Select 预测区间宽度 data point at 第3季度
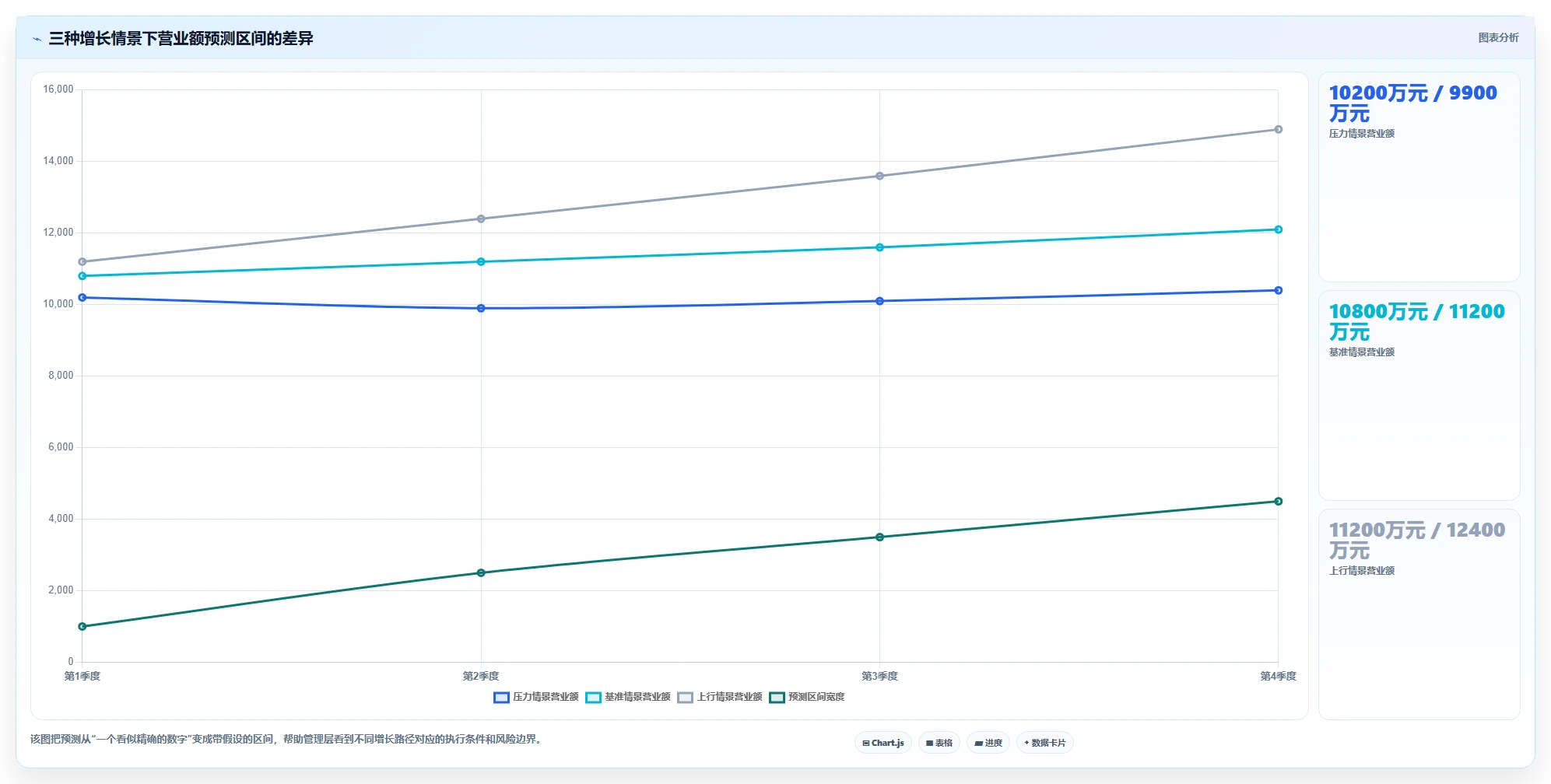 [x=880, y=537]
